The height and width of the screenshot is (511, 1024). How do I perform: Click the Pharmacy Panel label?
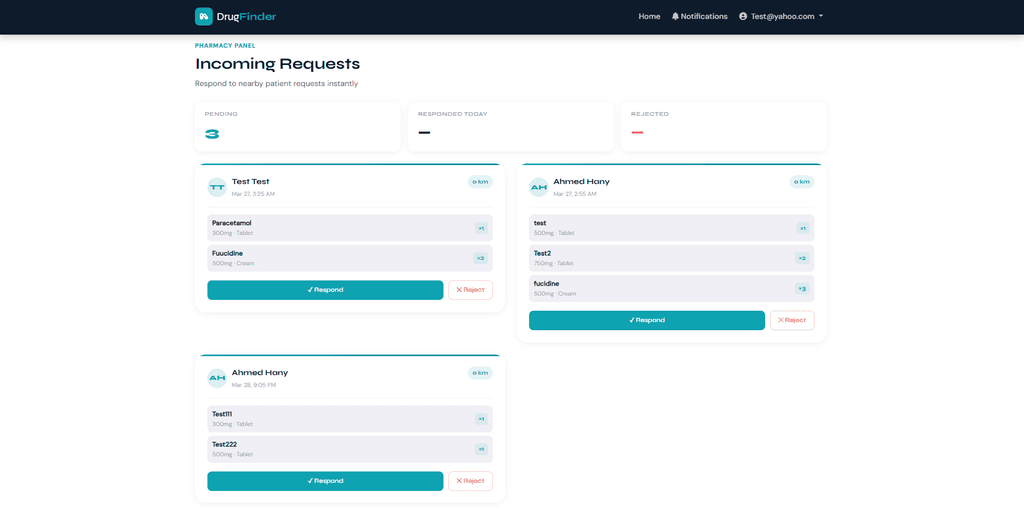(225, 46)
